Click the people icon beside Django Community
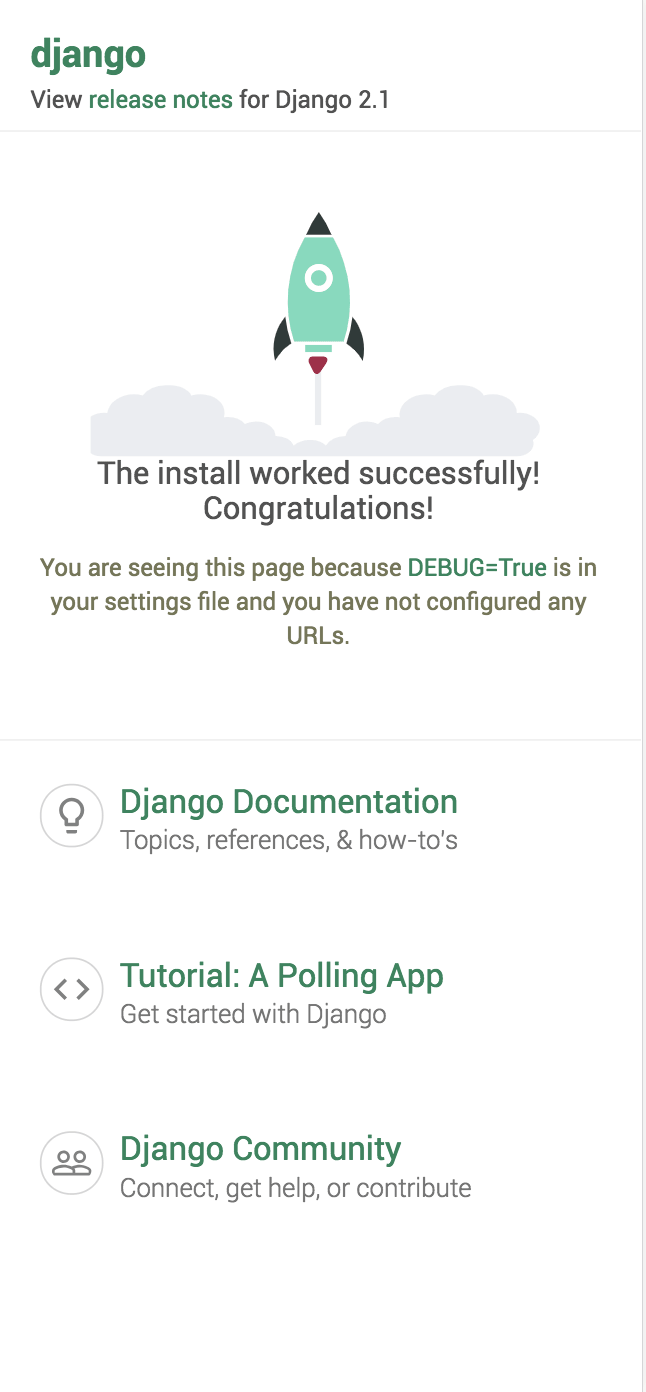 71,1163
